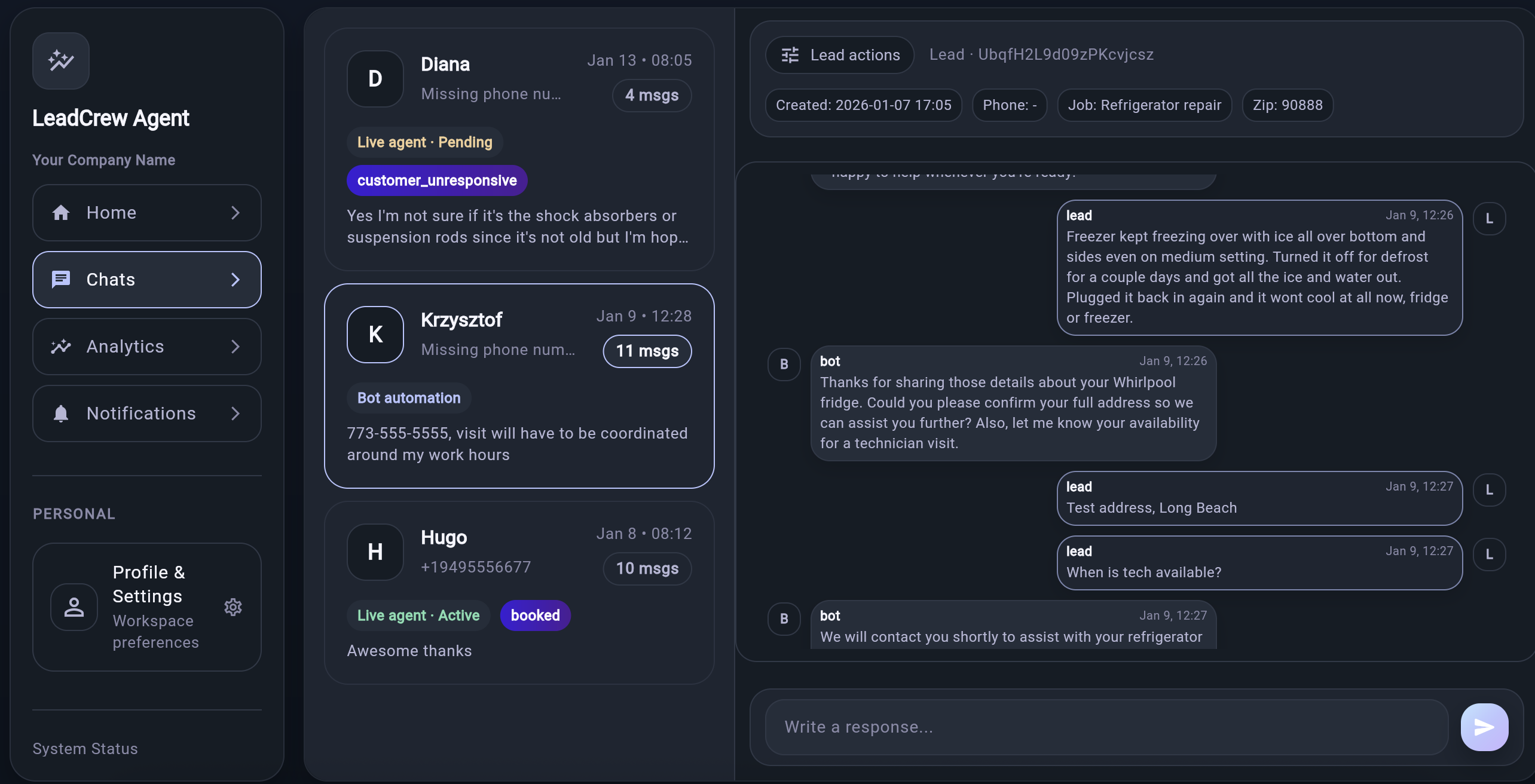Click the Home house icon
Image resolution: width=1535 pixels, height=784 pixels.
pos(60,212)
